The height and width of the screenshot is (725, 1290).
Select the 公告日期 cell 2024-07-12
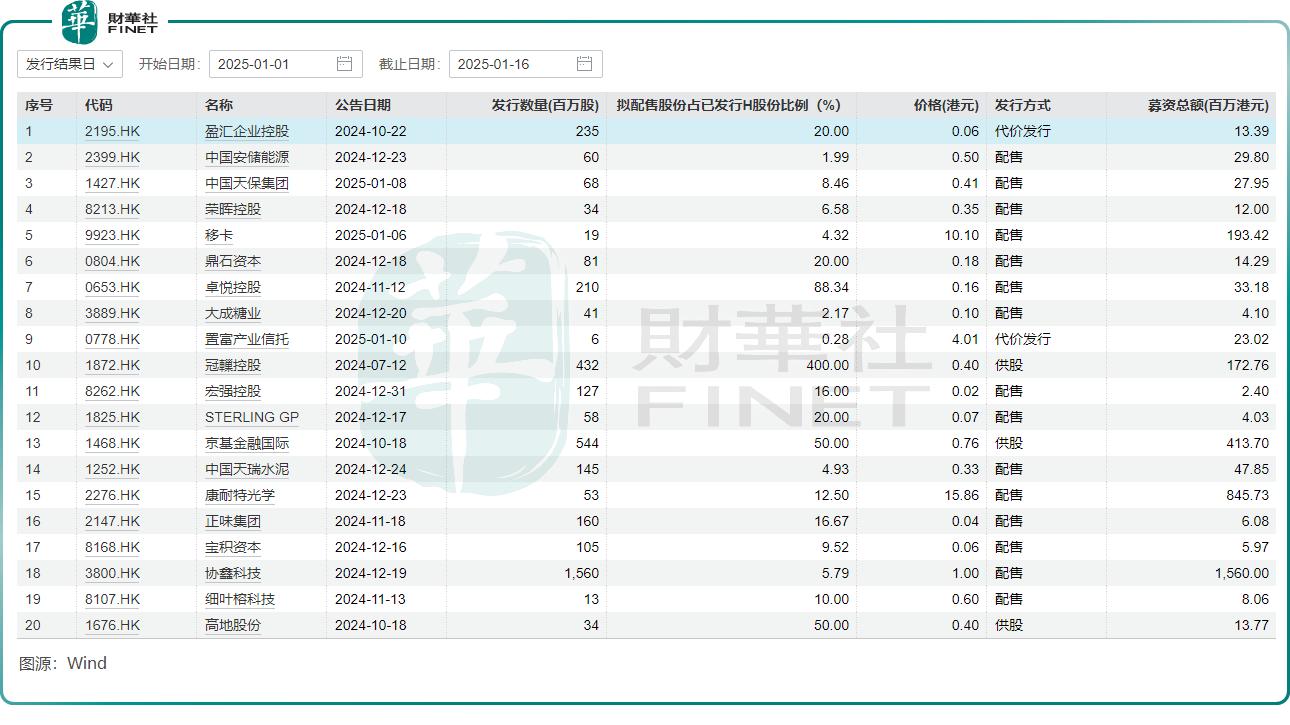(371, 365)
